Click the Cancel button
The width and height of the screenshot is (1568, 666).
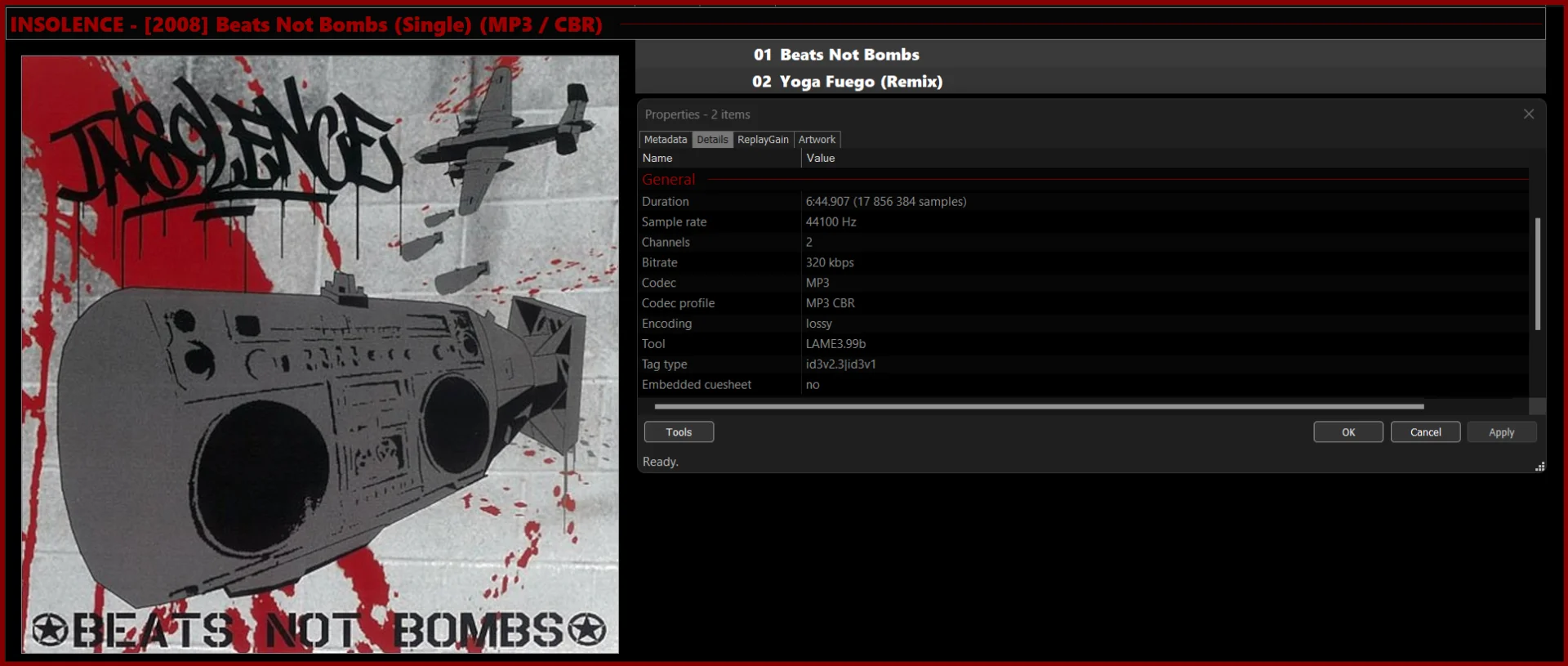coord(1425,432)
